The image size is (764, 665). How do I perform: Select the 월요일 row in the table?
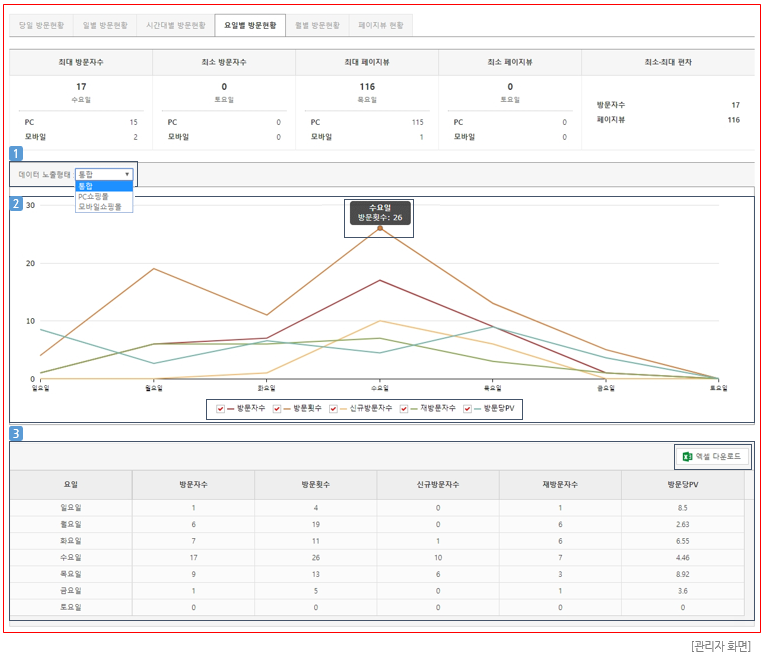click(x=377, y=524)
